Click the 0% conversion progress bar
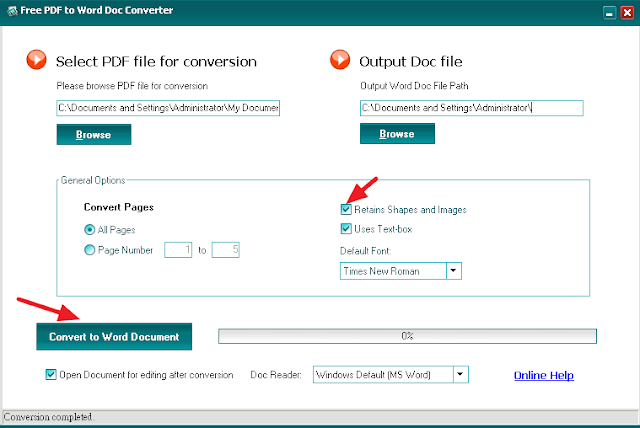 coord(407,336)
